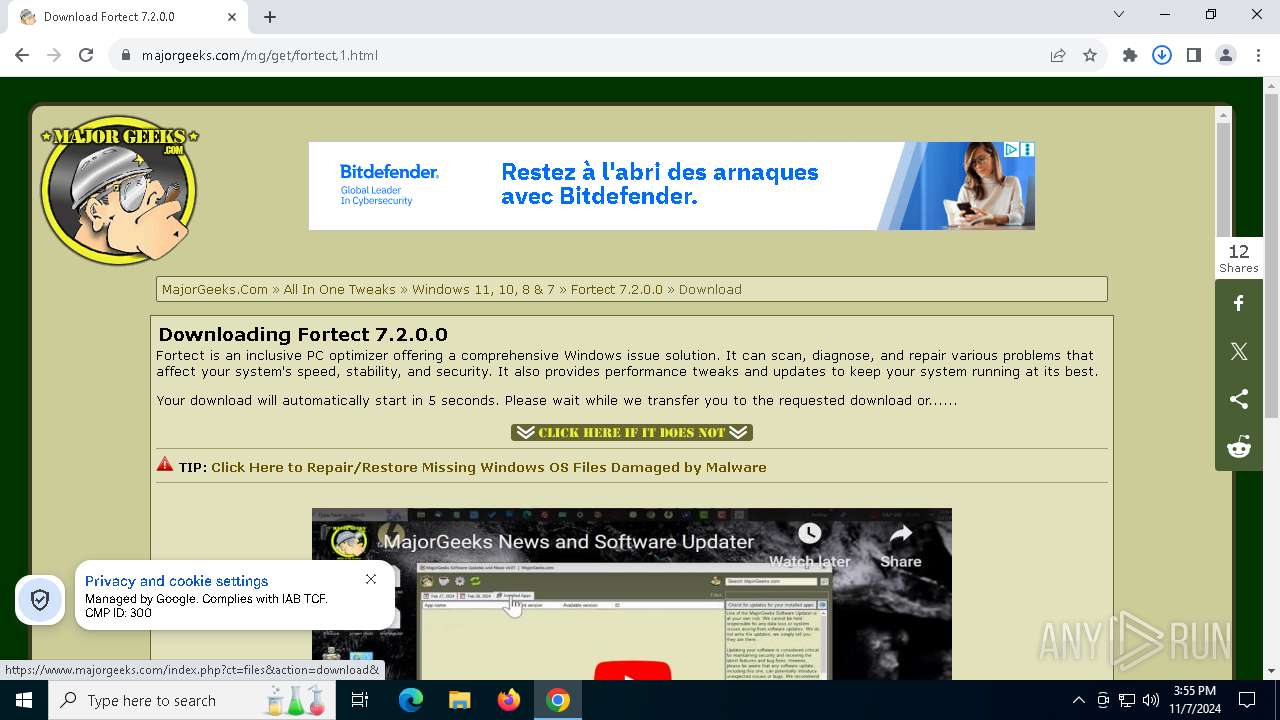This screenshot has width=1280, height=720.
Task: Launch Microsoft Edge from taskbar
Action: 411,700
